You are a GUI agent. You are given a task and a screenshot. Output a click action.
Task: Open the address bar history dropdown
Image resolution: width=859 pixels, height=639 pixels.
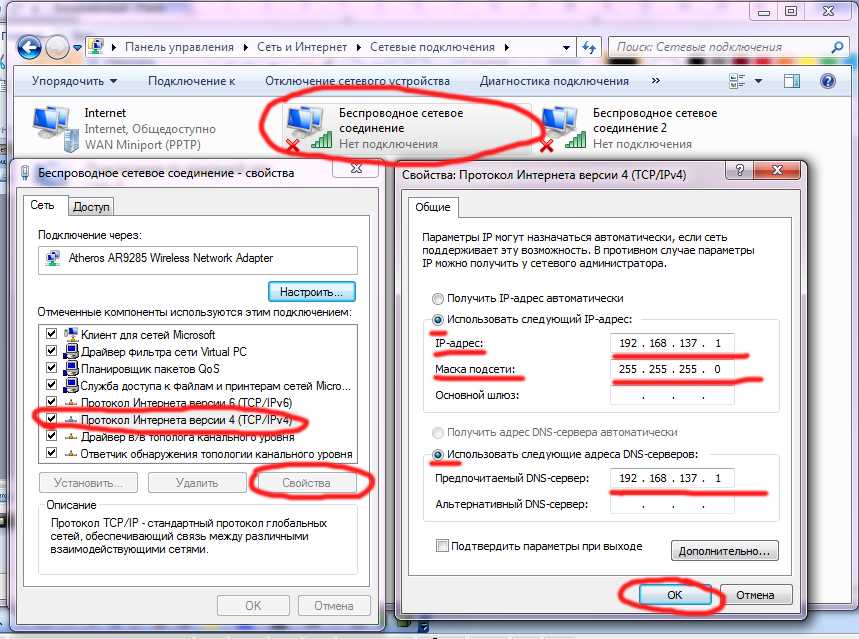click(566, 48)
